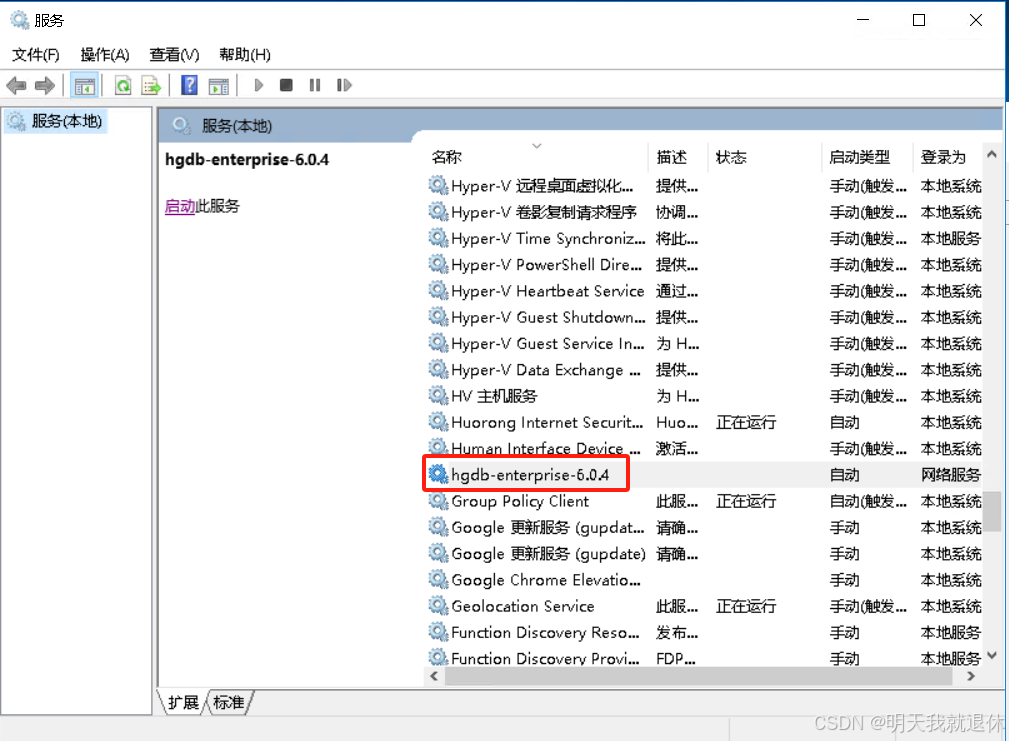Click the horizontal scrollbar left arrow
1009x741 pixels.
click(434, 676)
